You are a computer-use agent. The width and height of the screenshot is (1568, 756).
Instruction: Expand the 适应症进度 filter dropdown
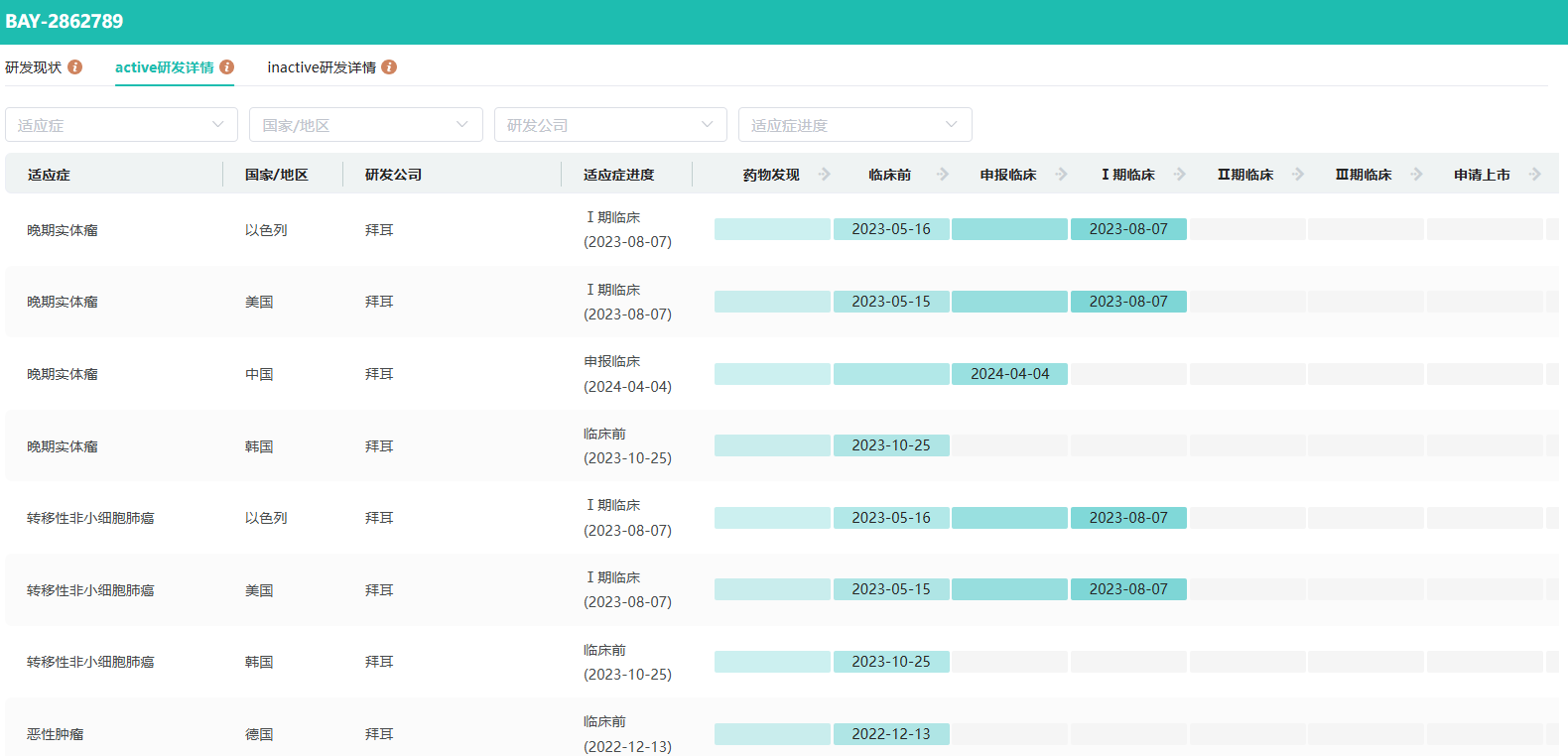tap(854, 125)
